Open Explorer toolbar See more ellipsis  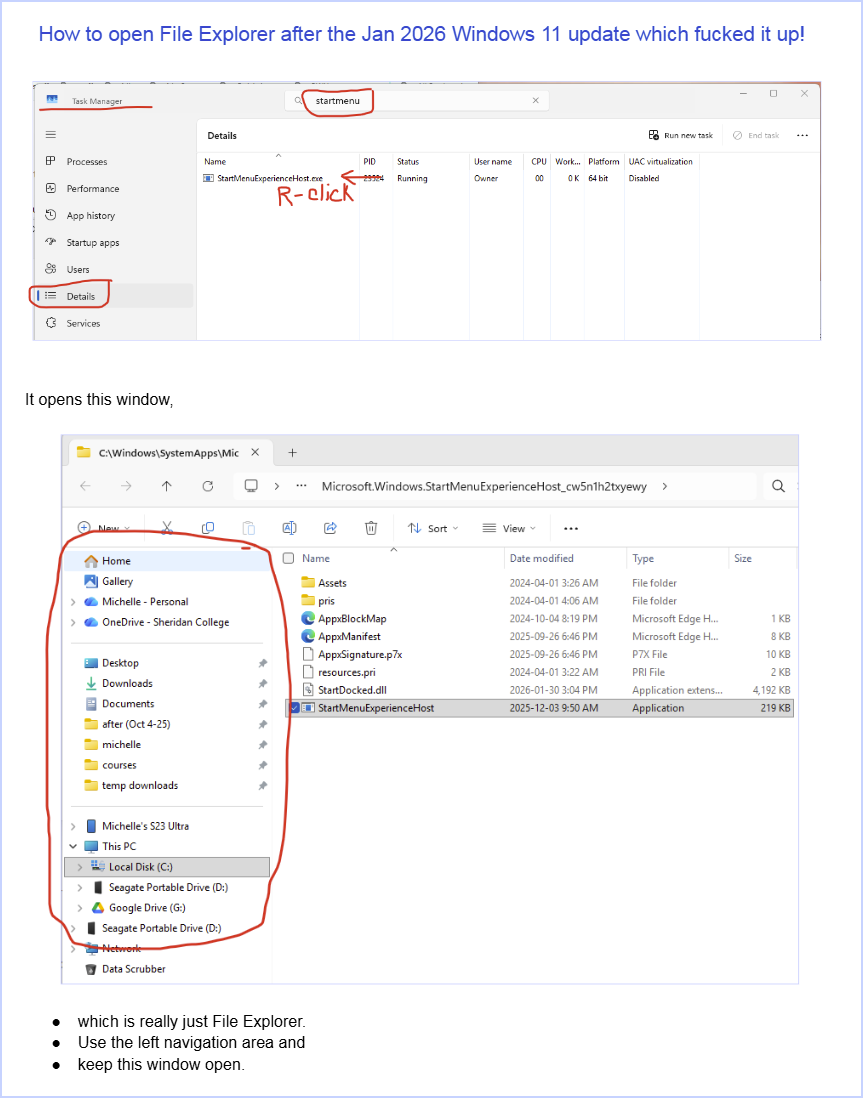click(x=571, y=528)
